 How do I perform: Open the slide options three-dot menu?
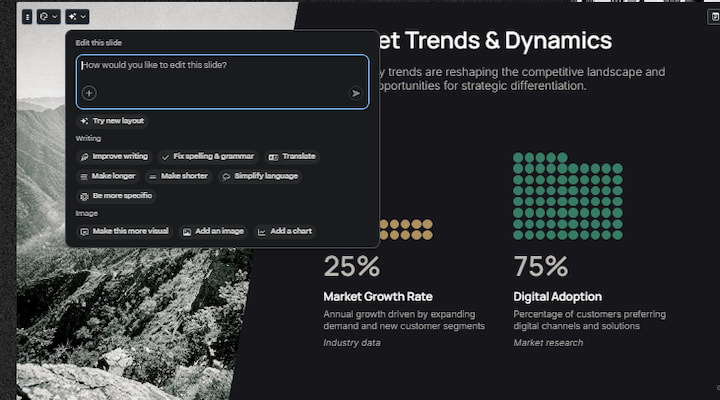click(27, 17)
